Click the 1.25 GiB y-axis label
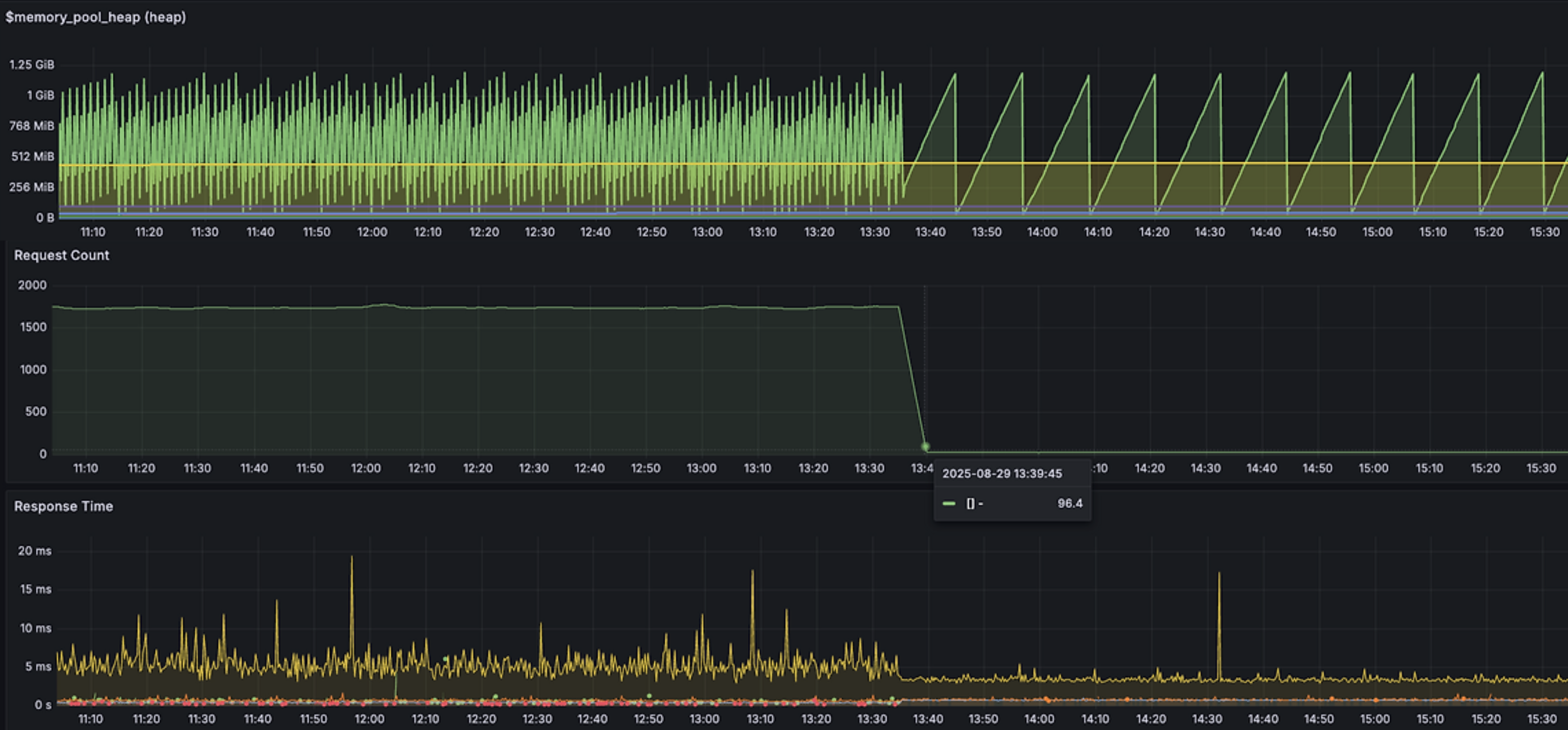Screen dimensions: 1568x730 pos(32,65)
